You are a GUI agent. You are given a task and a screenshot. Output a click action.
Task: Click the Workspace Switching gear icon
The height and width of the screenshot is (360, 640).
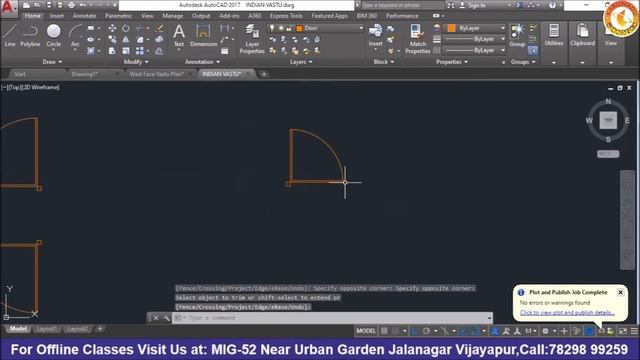(545, 331)
